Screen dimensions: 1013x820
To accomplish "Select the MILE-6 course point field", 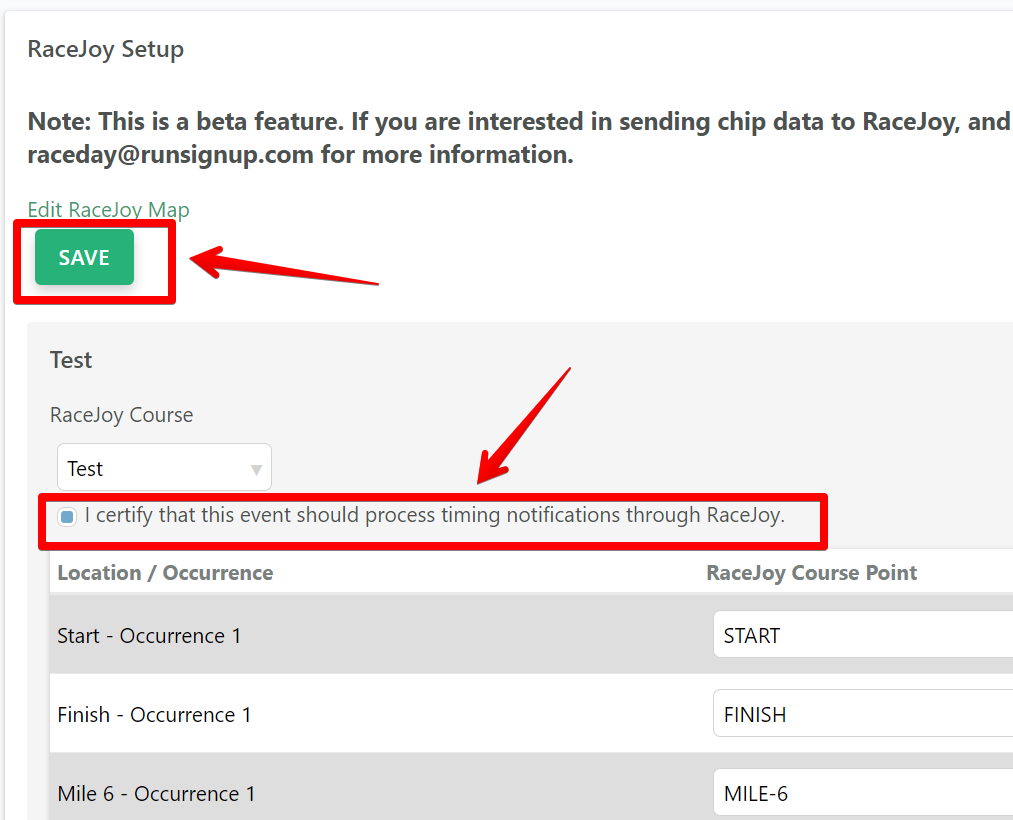I will (863, 792).
